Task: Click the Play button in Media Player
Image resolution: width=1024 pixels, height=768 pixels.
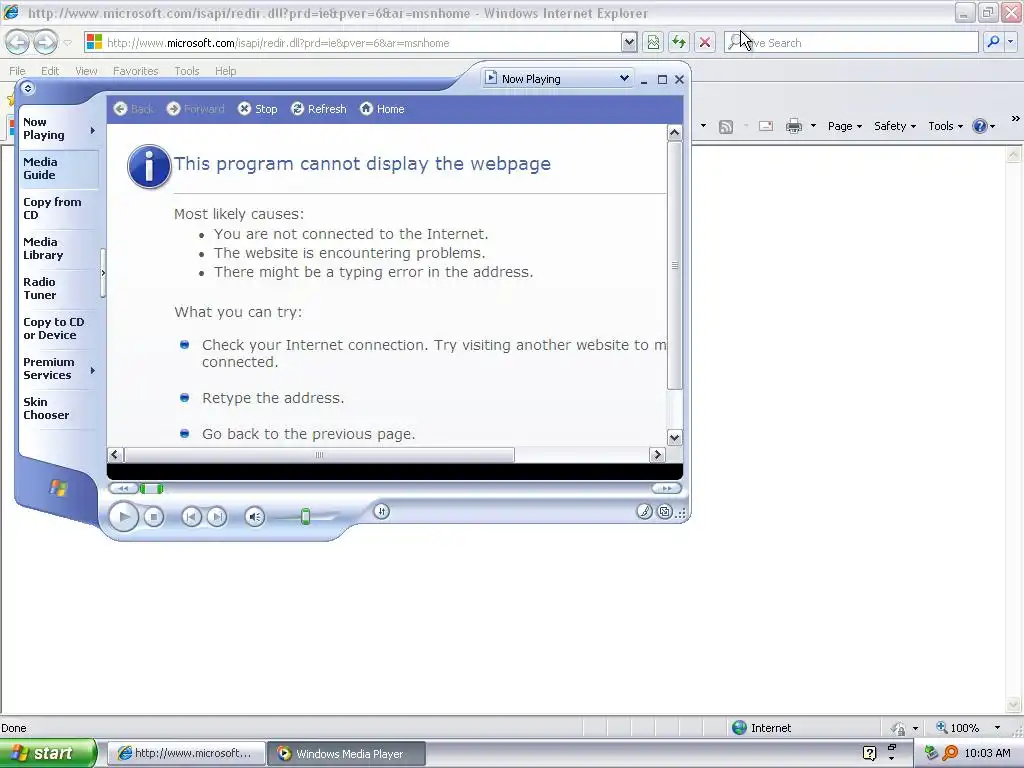Action: pos(123,517)
